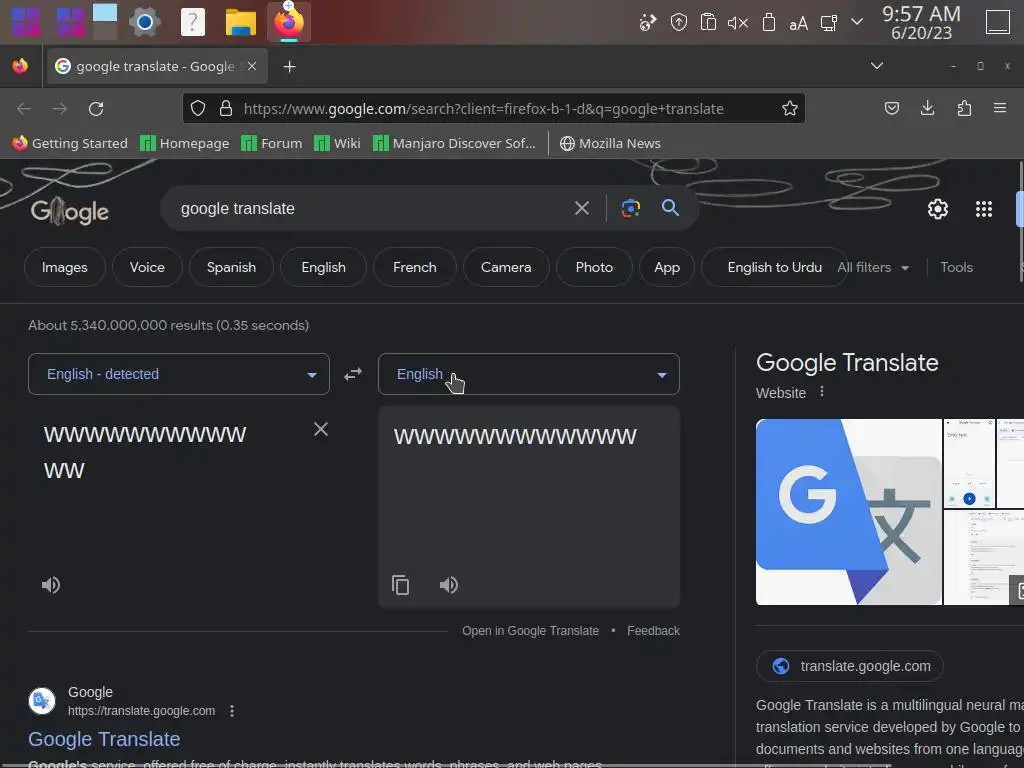Open in Google Translate link

[530, 631]
